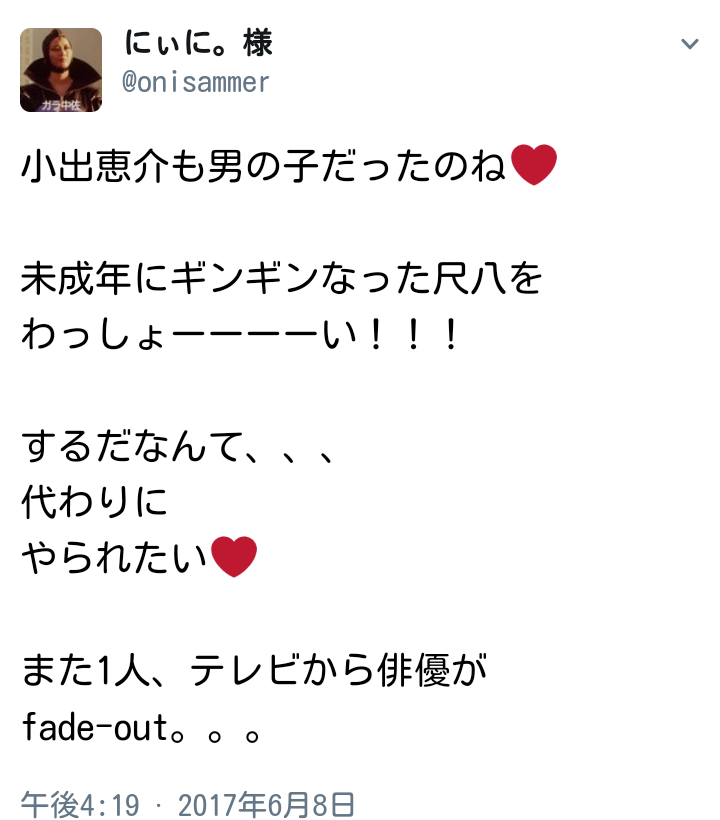Open the にぃに。様 display name

[x=198, y=43]
